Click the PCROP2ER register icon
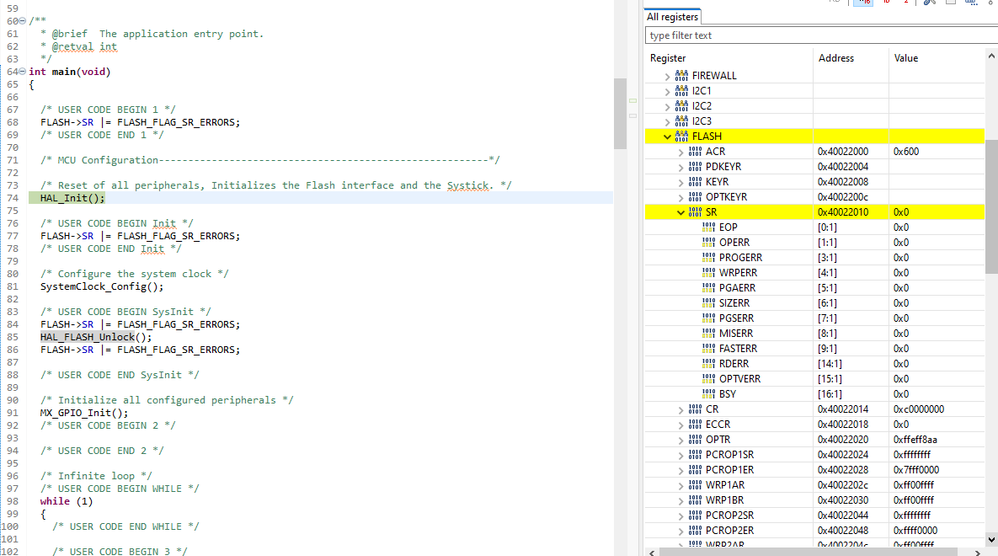Screen dimensions: 998x556 click(695, 531)
